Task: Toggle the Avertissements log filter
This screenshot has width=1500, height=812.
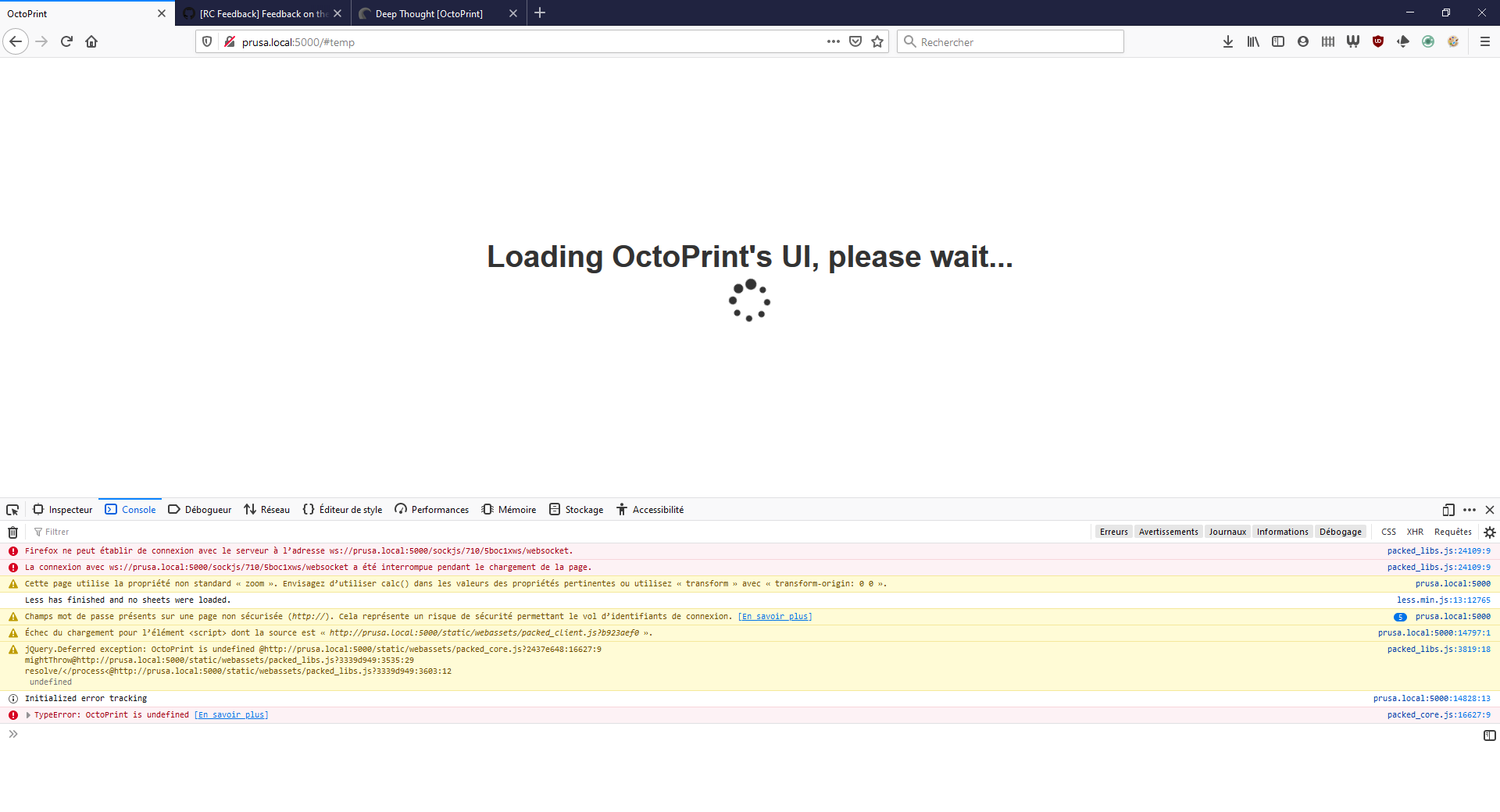Action: (x=1169, y=532)
